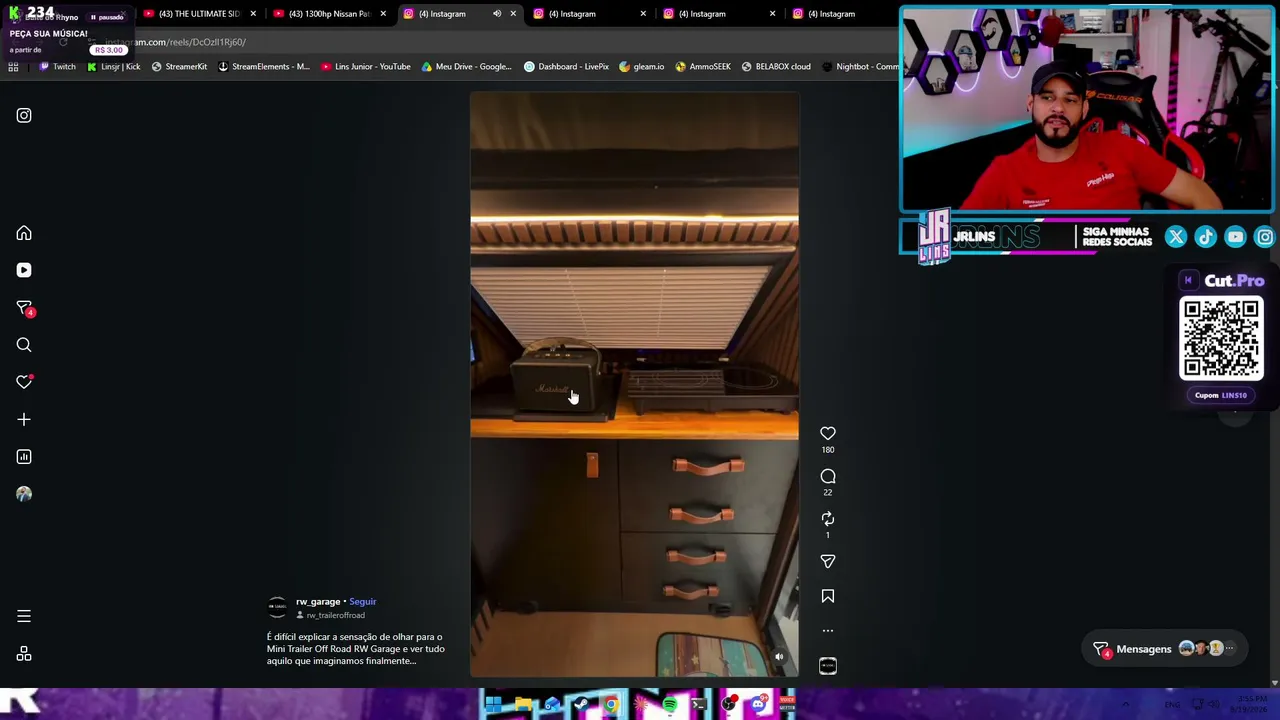Open the Instagram home logo
This screenshot has height=720, width=1280.
coord(24,115)
